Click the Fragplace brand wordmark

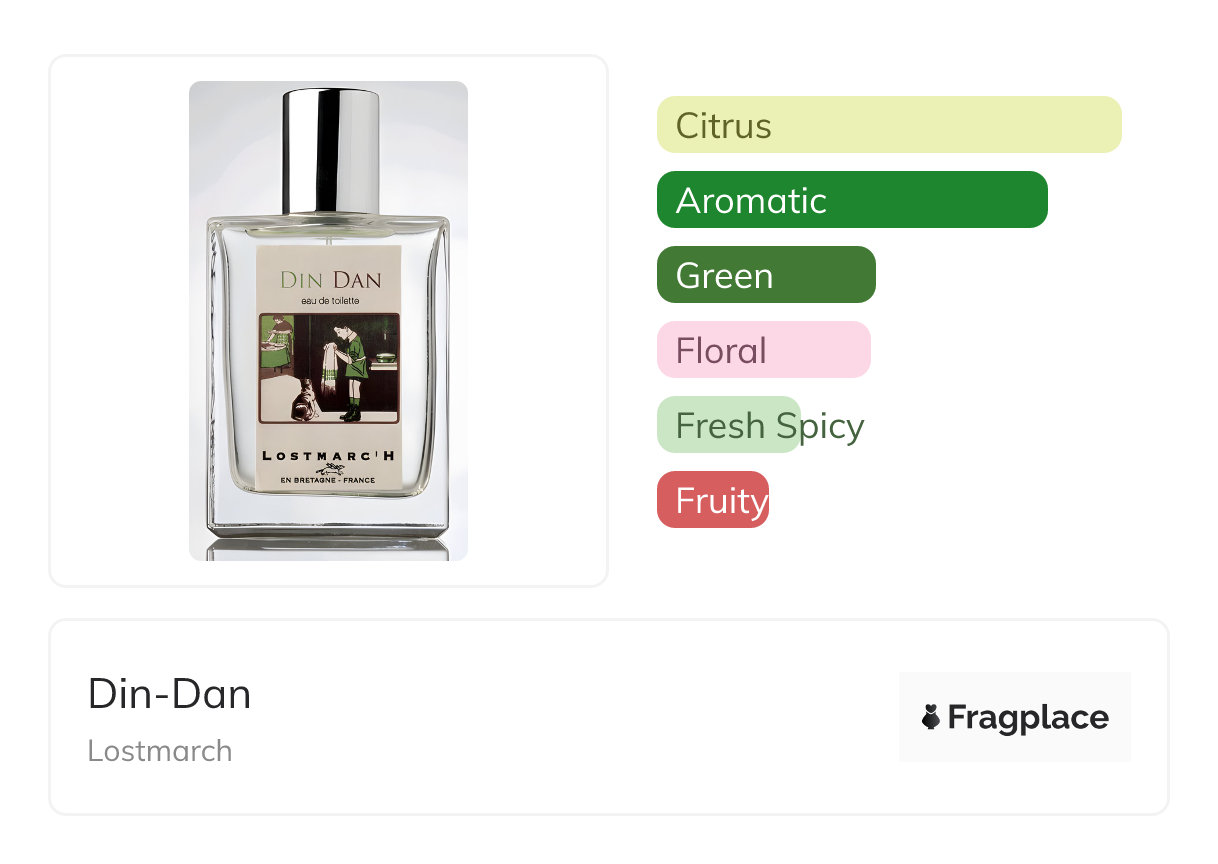coord(1028,717)
